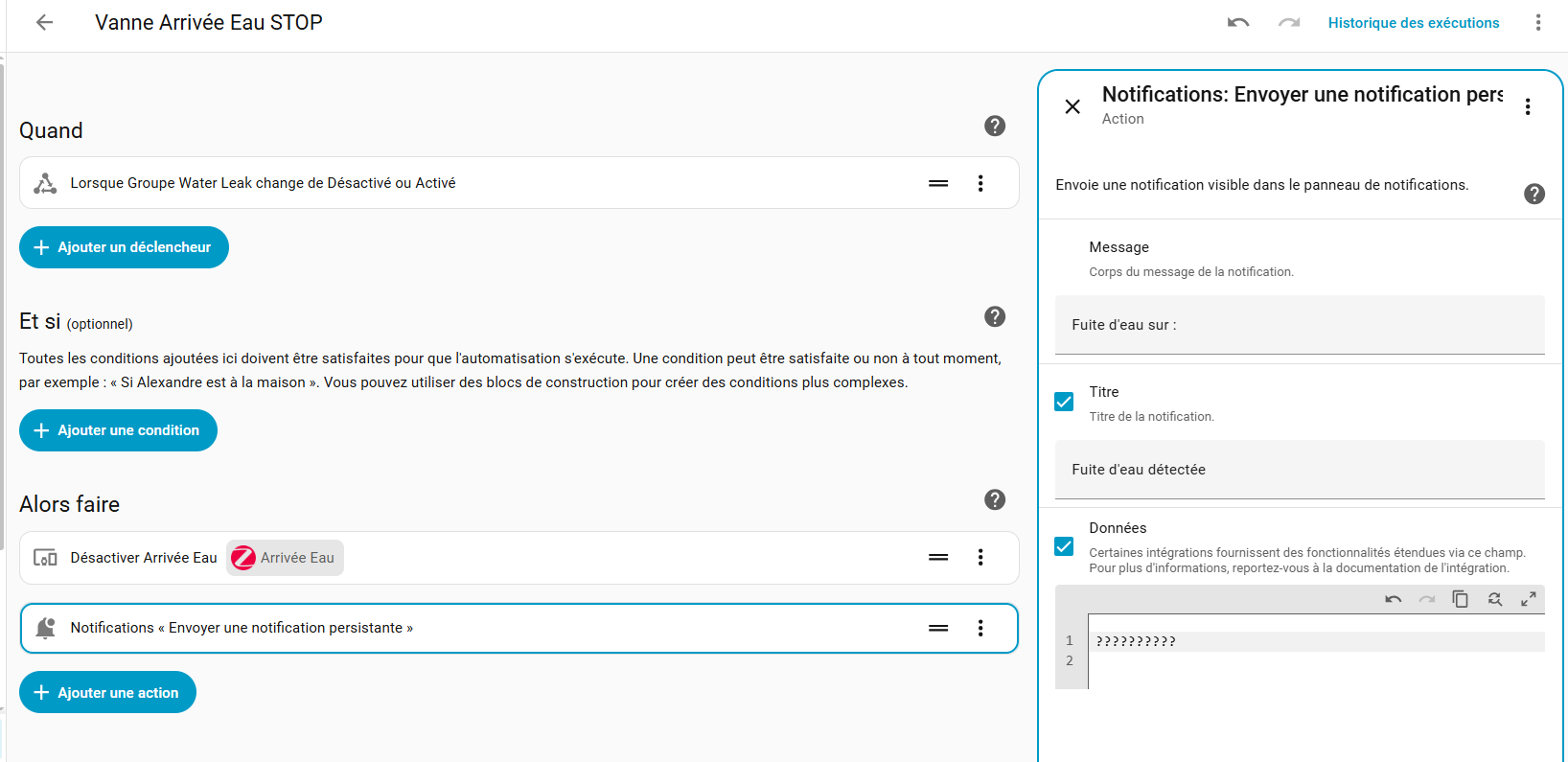
Task: Close the notification action panel
Action: coord(1072,106)
